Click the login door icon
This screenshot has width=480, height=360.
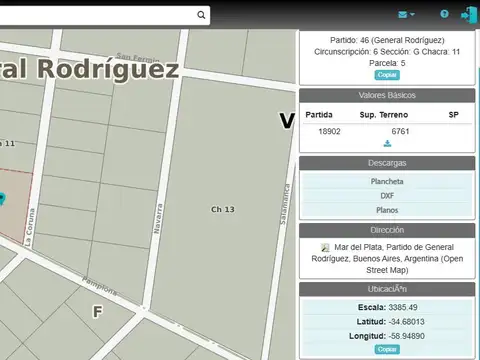469,15
